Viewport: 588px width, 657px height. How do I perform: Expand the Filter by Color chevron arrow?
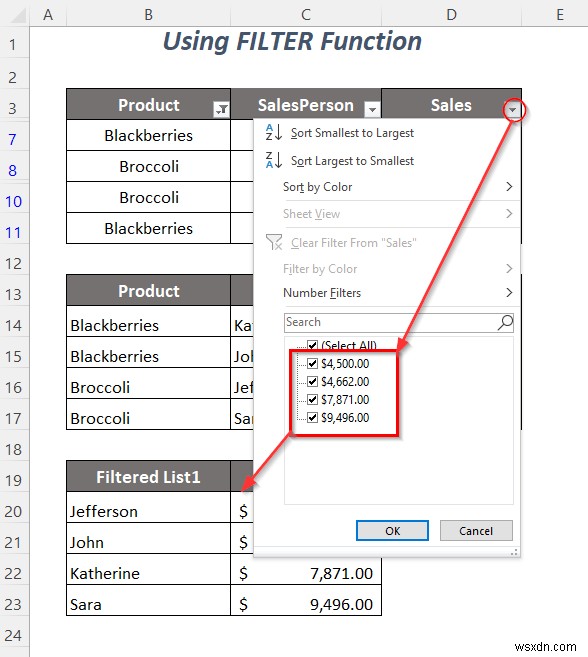509,268
